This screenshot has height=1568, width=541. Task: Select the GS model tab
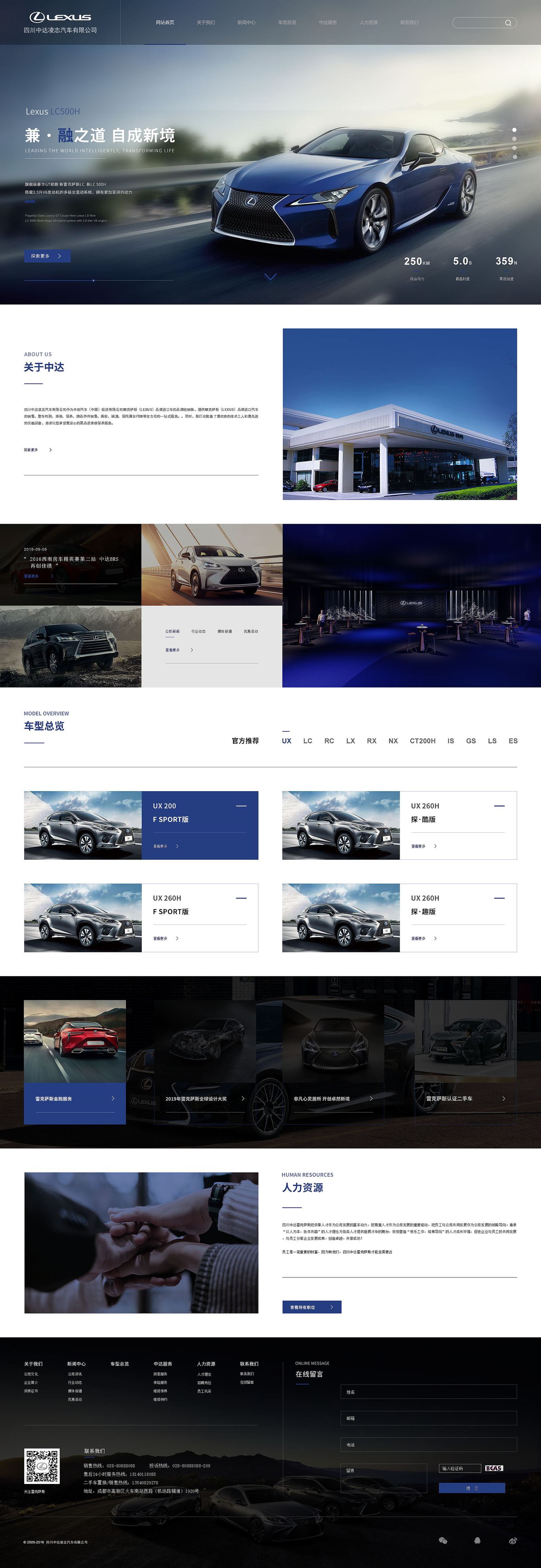tap(471, 741)
